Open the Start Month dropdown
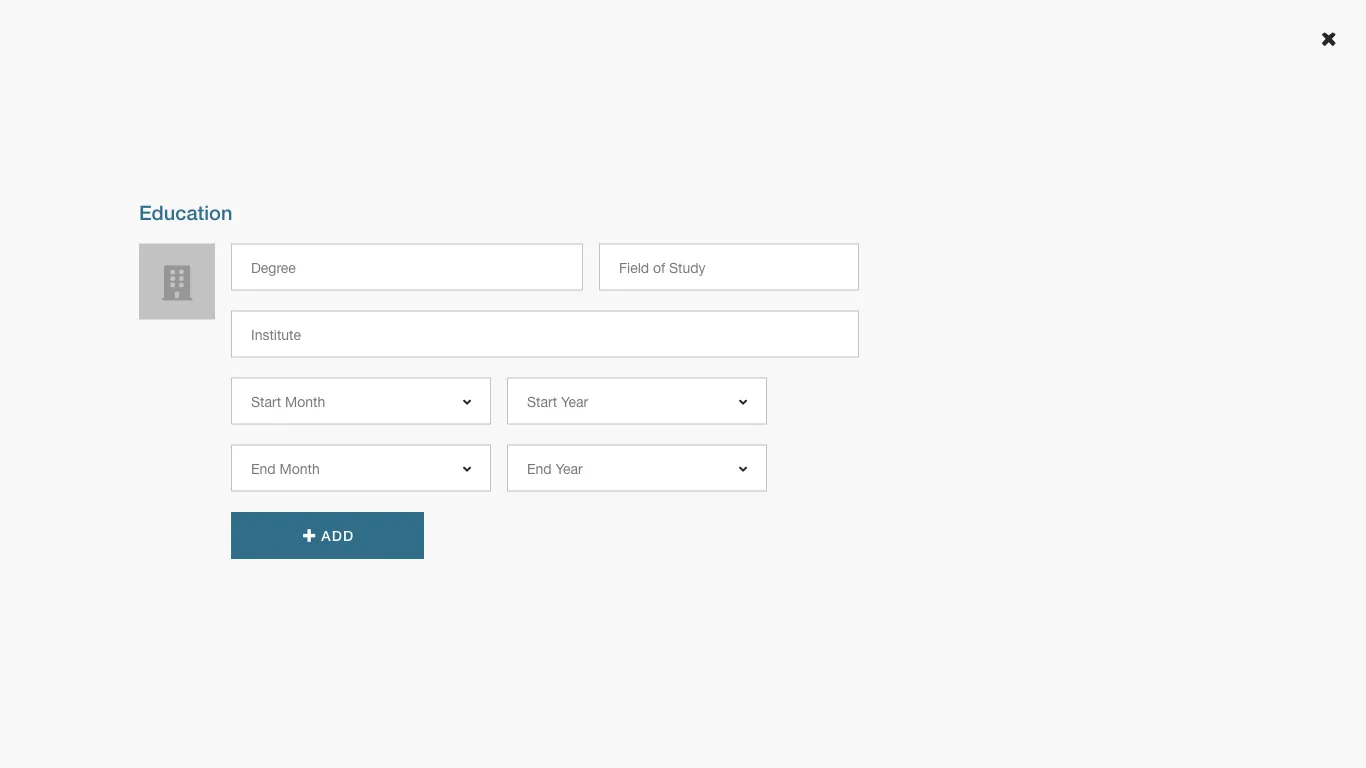This screenshot has height=768, width=1366. 360,402
